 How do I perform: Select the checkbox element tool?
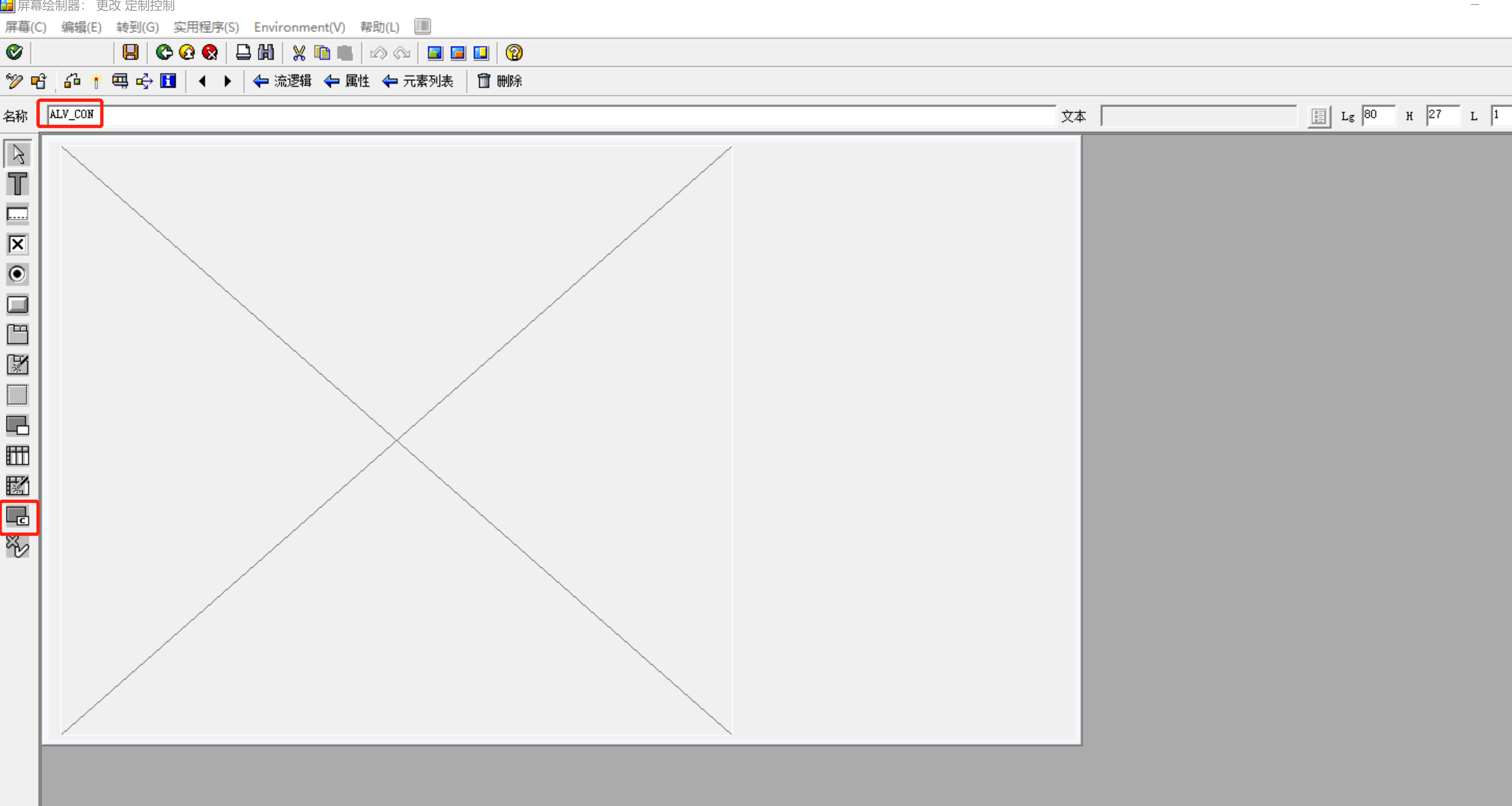pos(17,244)
